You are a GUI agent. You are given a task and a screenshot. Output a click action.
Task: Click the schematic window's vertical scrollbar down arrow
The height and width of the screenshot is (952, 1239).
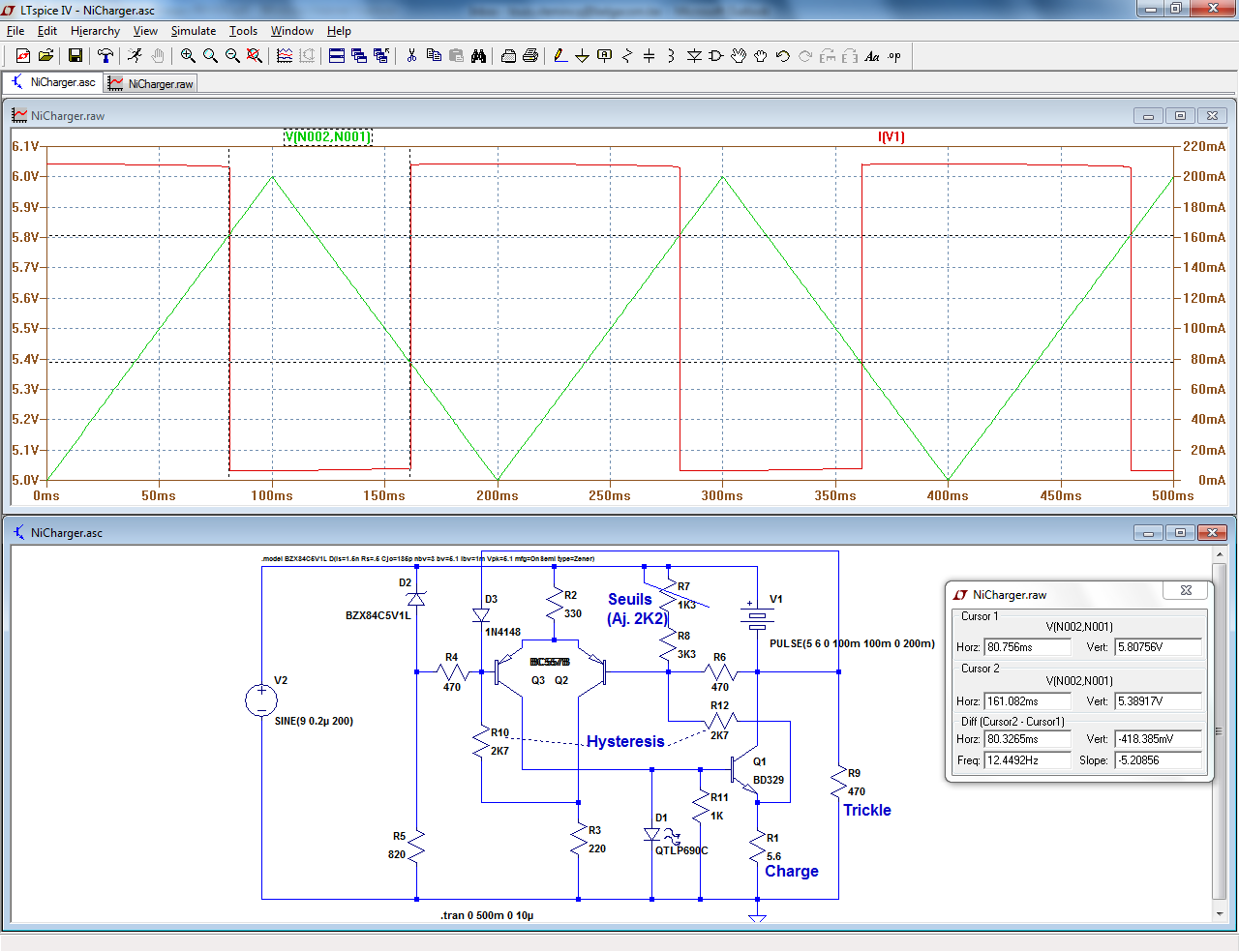[1219, 913]
